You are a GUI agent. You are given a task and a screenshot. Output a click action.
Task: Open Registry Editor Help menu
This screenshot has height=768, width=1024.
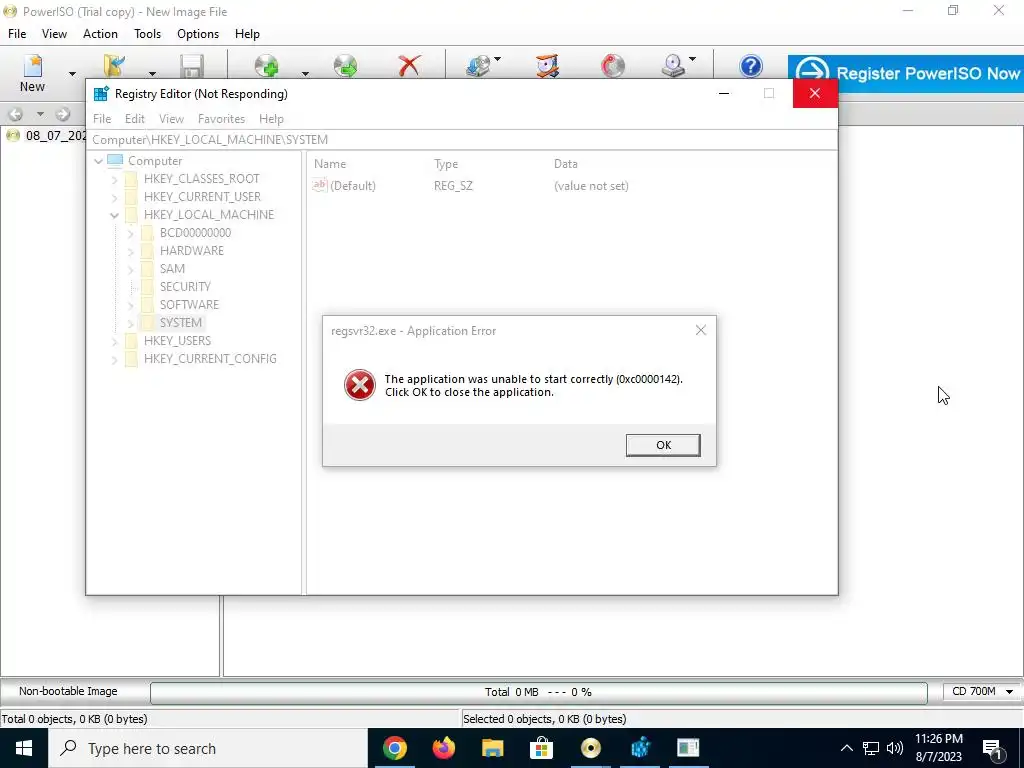[x=271, y=119]
